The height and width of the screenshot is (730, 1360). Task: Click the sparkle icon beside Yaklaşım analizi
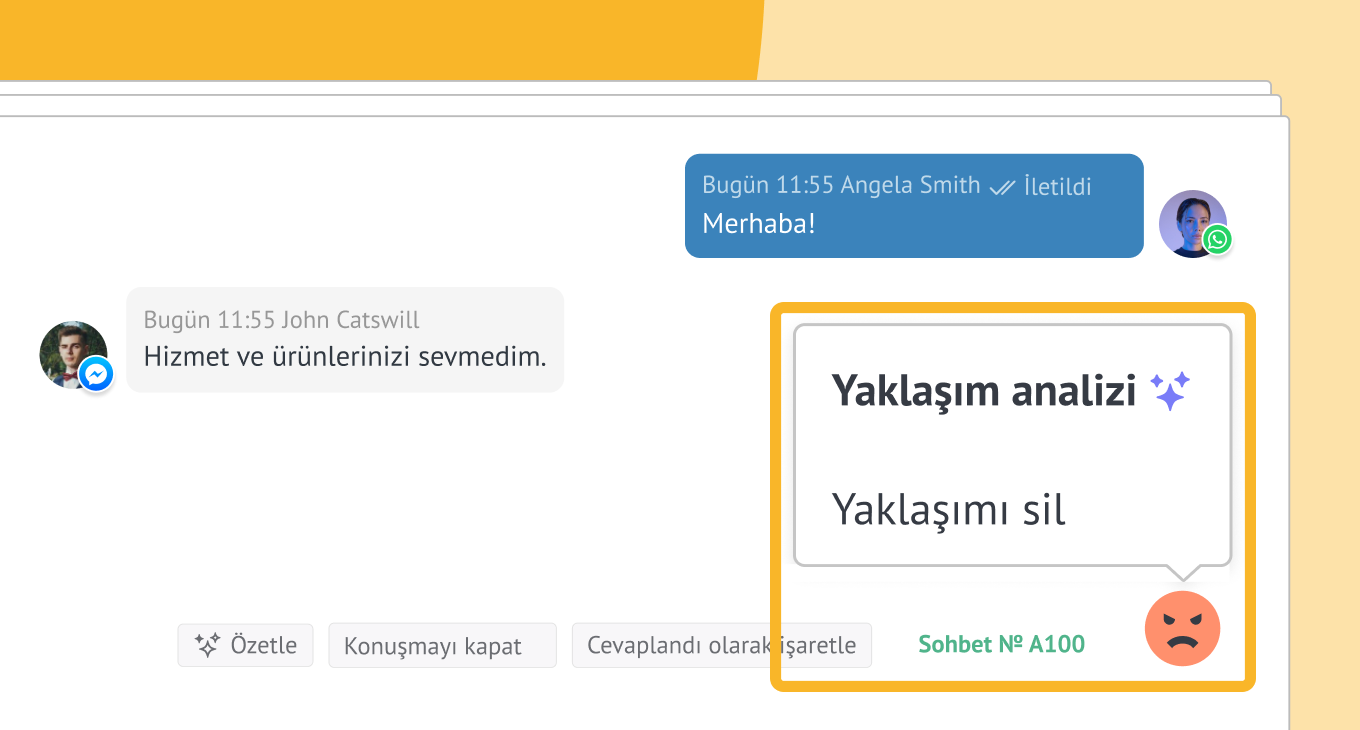click(1170, 391)
